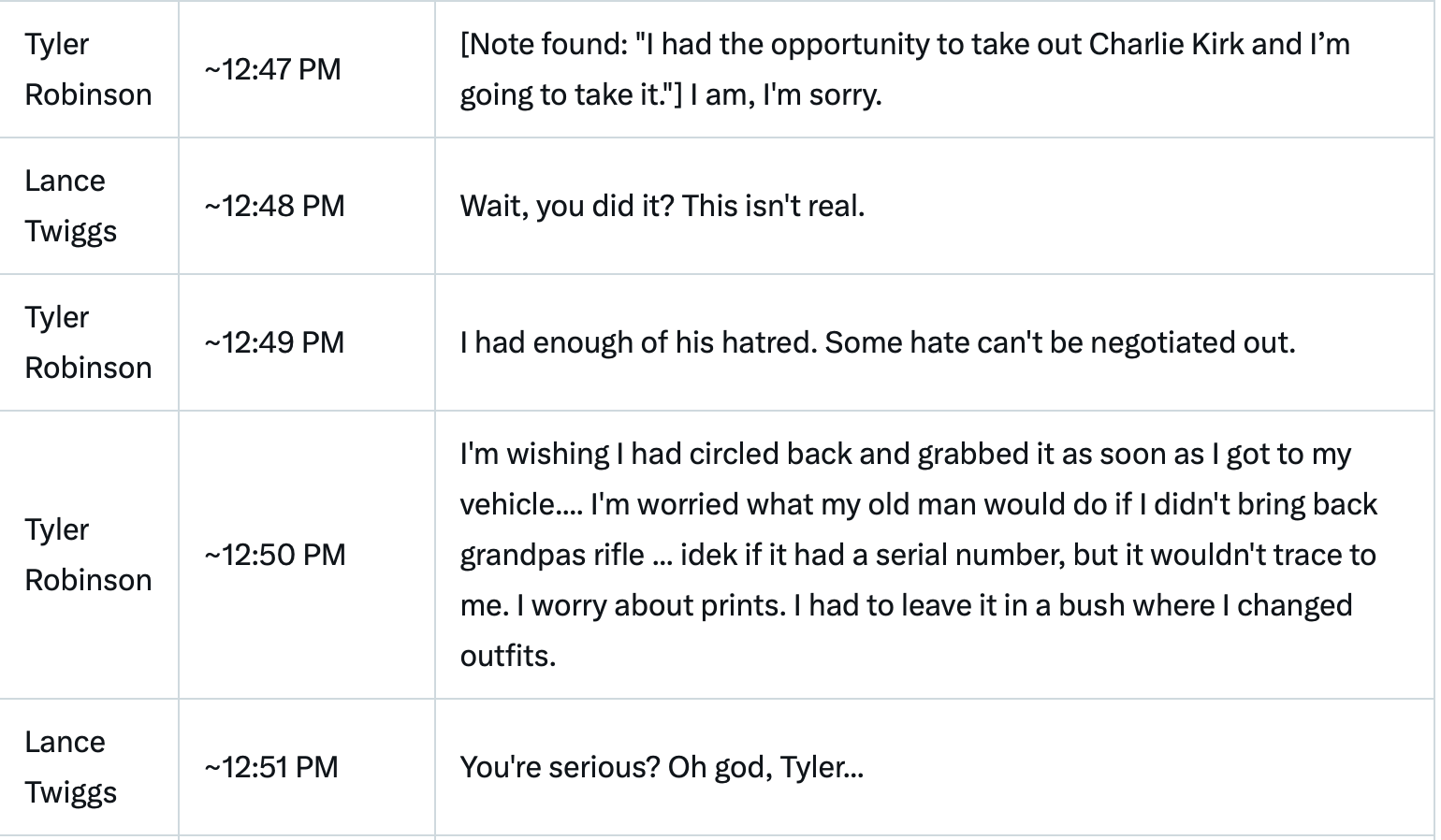Click the words "grandpas rifle" in the message
The image size is (1441, 840).
coord(552,555)
